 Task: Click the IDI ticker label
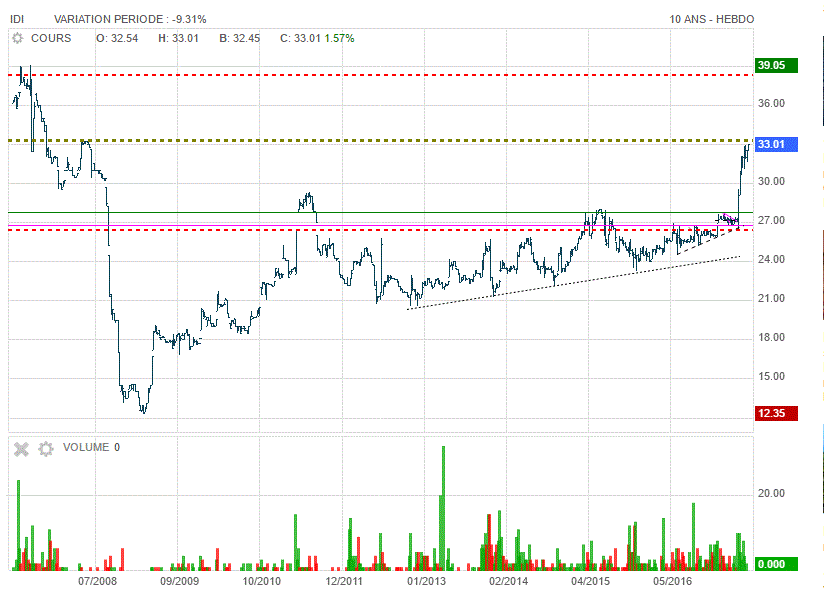tap(17, 19)
